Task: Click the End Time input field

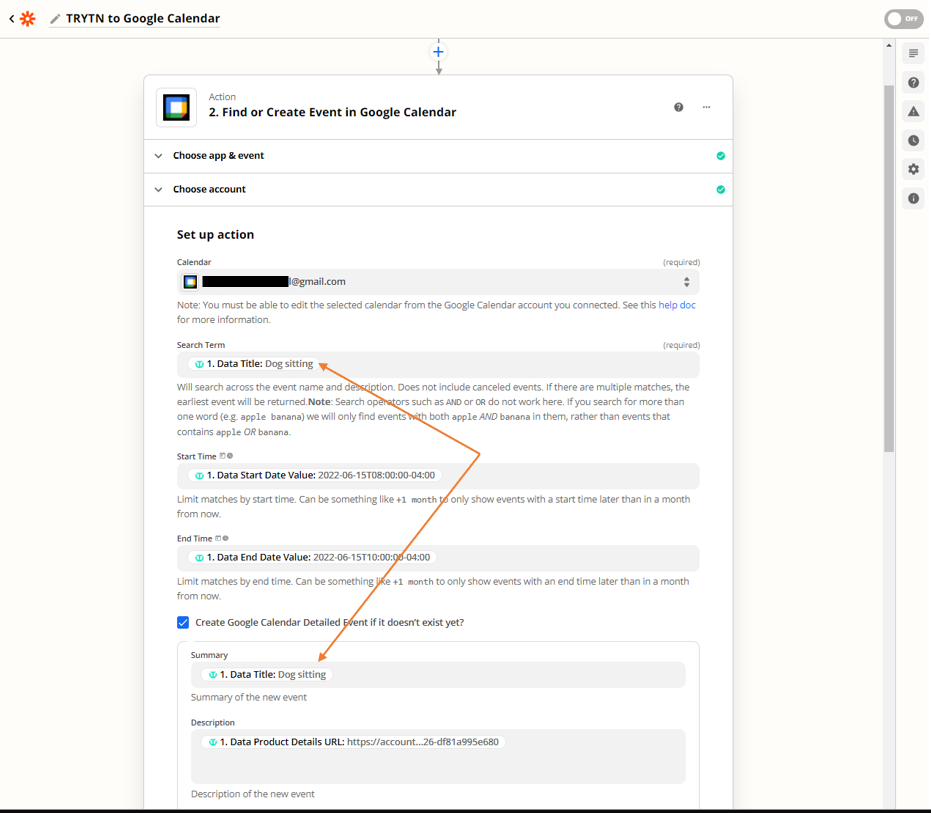Action: [x=438, y=558]
